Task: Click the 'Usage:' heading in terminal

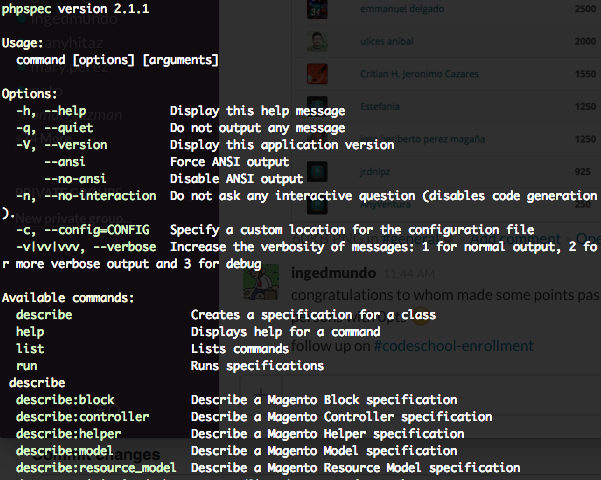Action: (x=23, y=43)
